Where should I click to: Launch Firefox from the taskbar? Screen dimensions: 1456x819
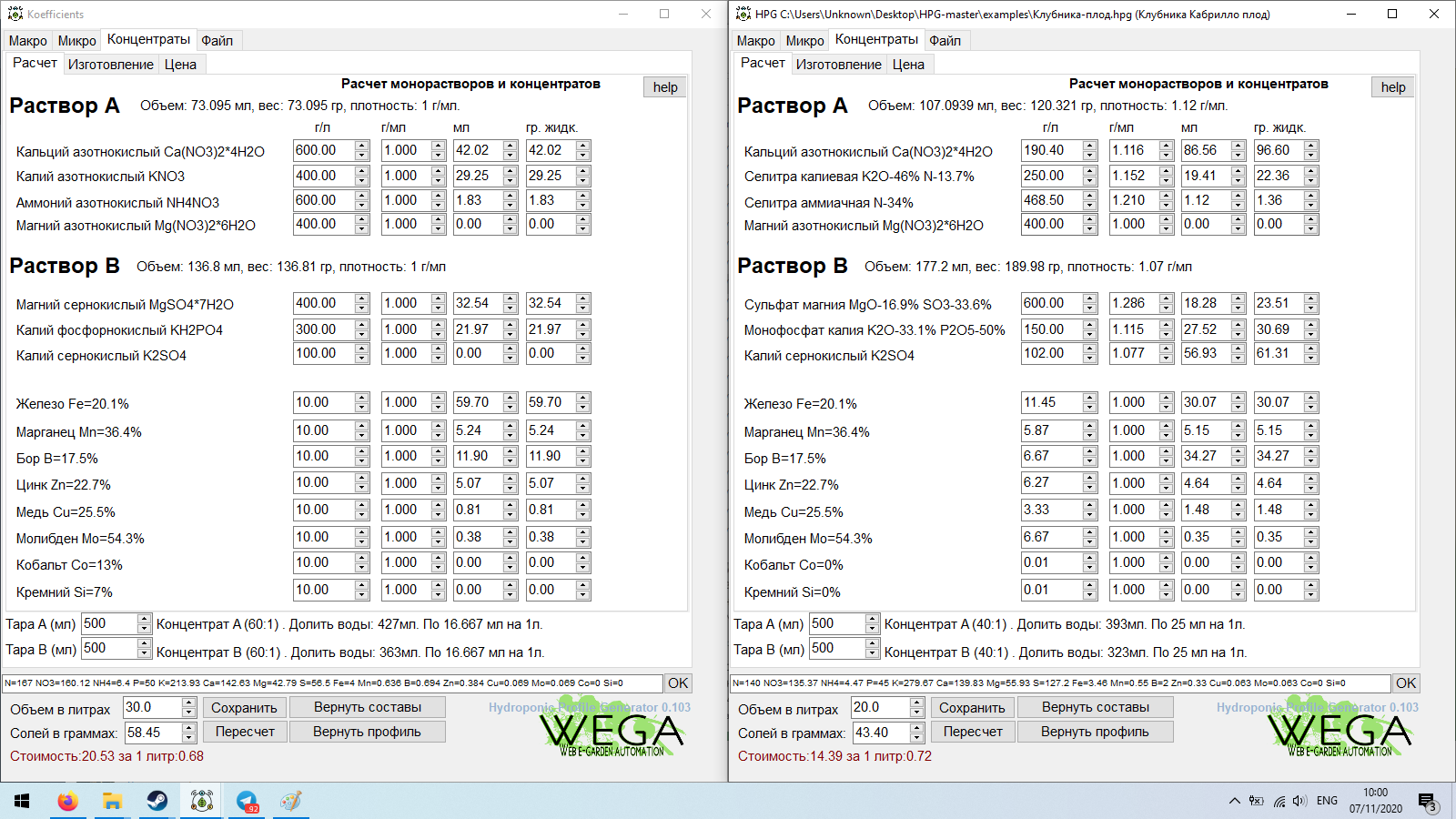[67, 801]
